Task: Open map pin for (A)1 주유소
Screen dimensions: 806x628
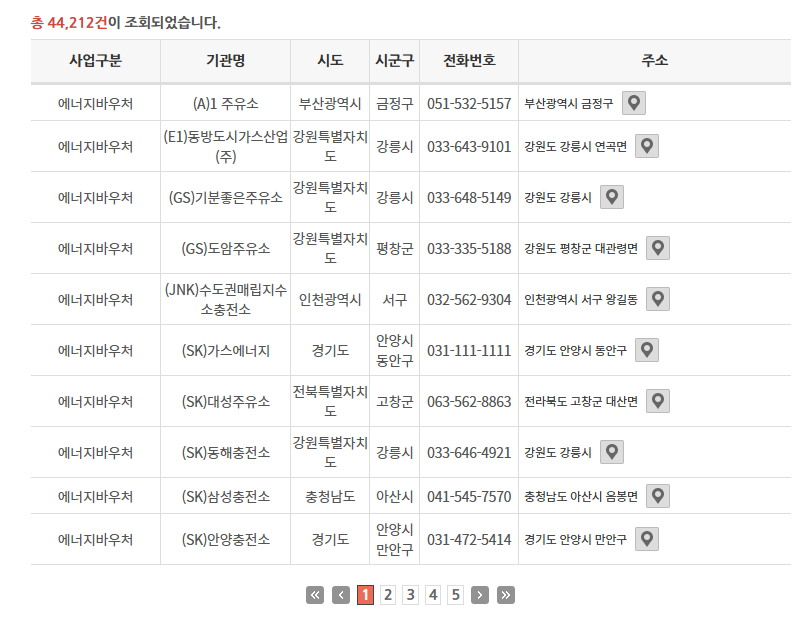Action: click(633, 103)
